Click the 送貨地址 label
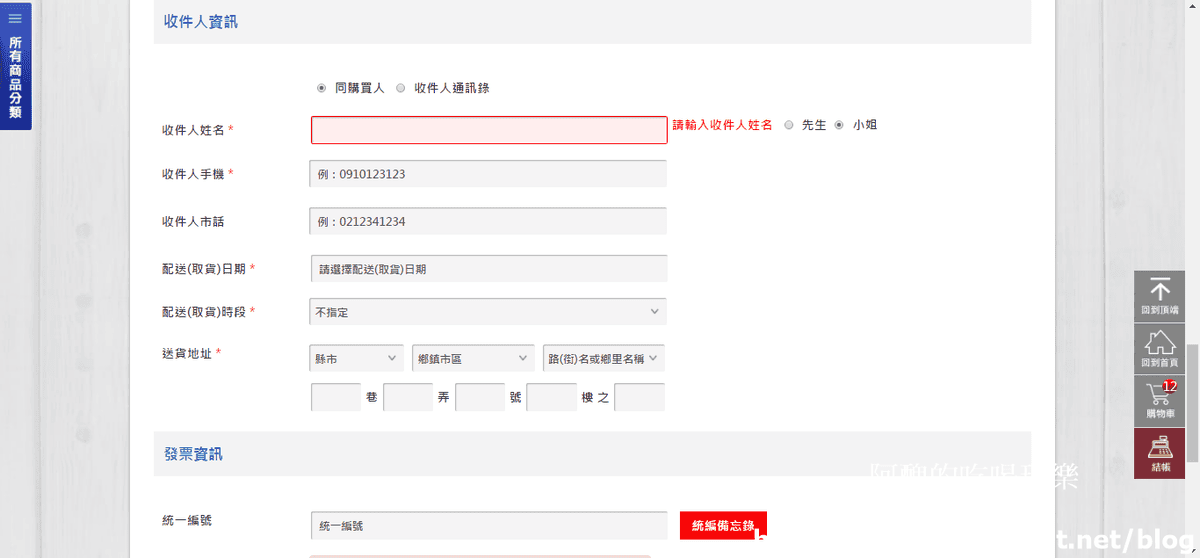Image resolution: width=1200 pixels, height=558 pixels. pos(187,353)
